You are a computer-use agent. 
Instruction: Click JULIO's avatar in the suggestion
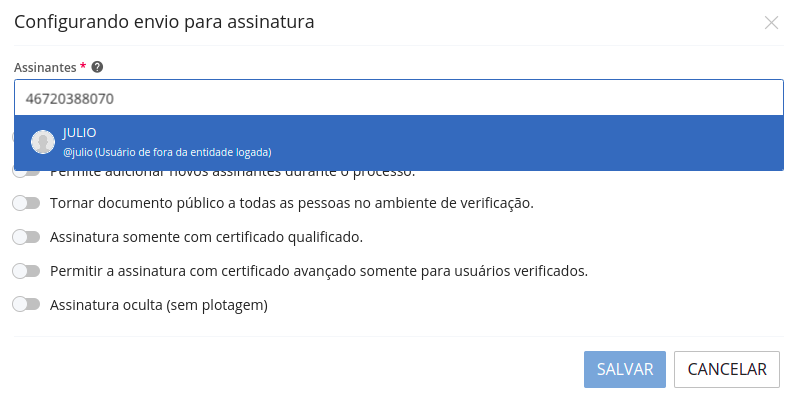point(43,142)
